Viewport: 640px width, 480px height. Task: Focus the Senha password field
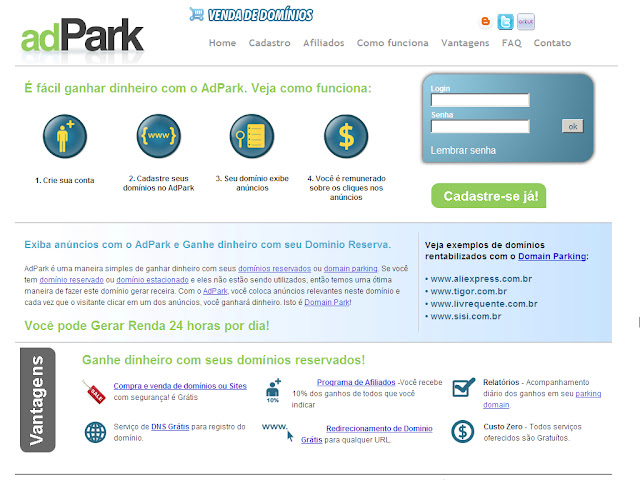point(480,126)
